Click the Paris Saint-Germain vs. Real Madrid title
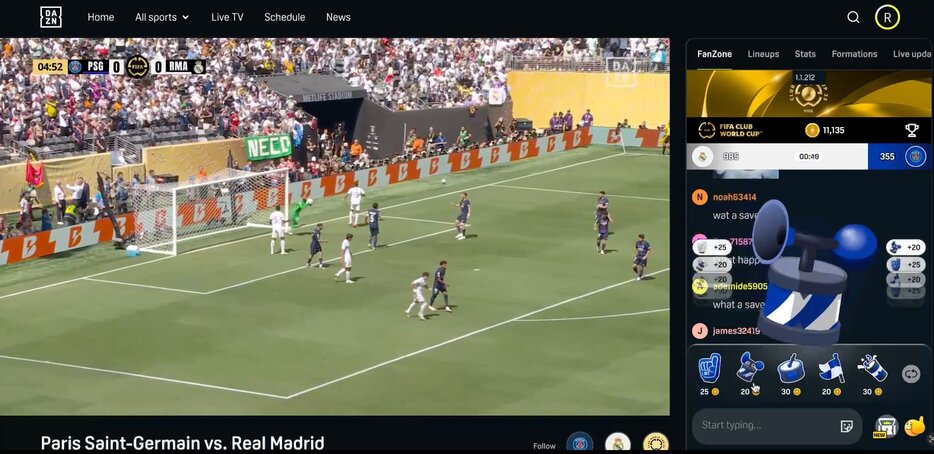934x454 pixels. [x=182, y=443]
